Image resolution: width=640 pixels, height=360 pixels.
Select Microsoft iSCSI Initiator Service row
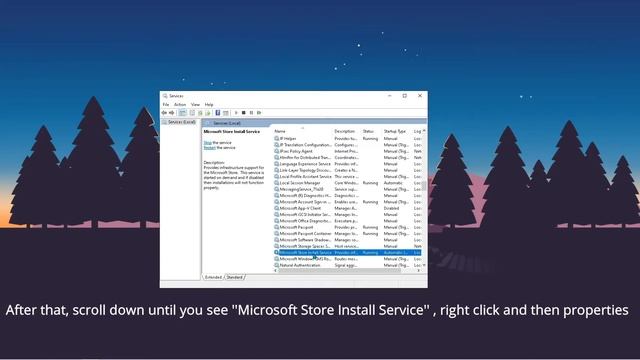[347, 214]
